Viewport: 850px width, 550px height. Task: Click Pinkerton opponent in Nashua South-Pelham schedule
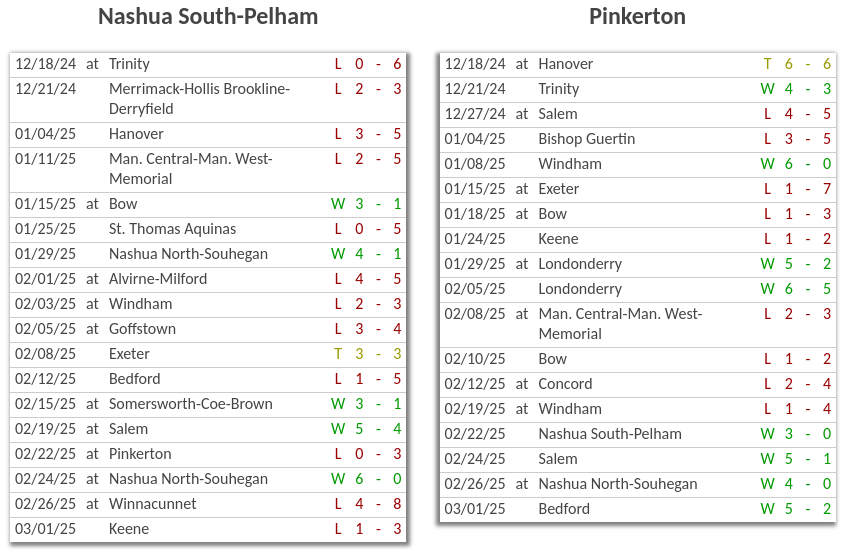pyautogui.click(x=140, y=454)
